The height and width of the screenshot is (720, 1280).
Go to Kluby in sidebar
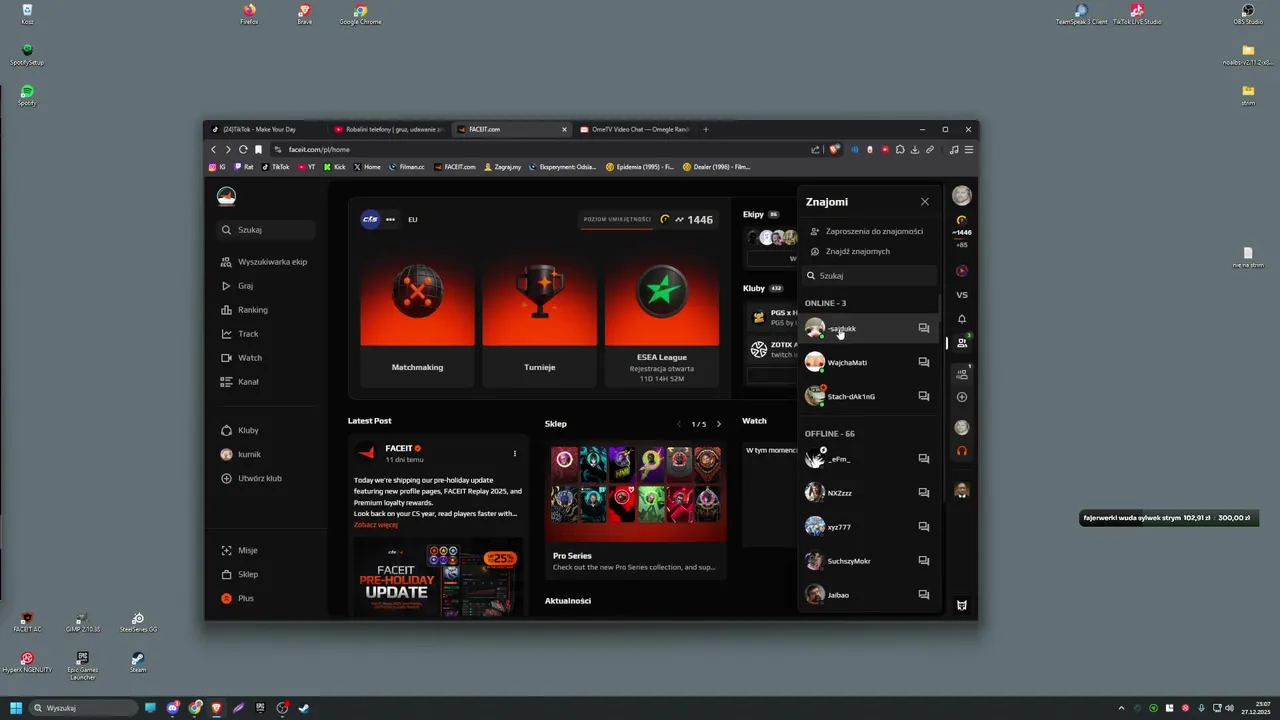pos(240,430)
